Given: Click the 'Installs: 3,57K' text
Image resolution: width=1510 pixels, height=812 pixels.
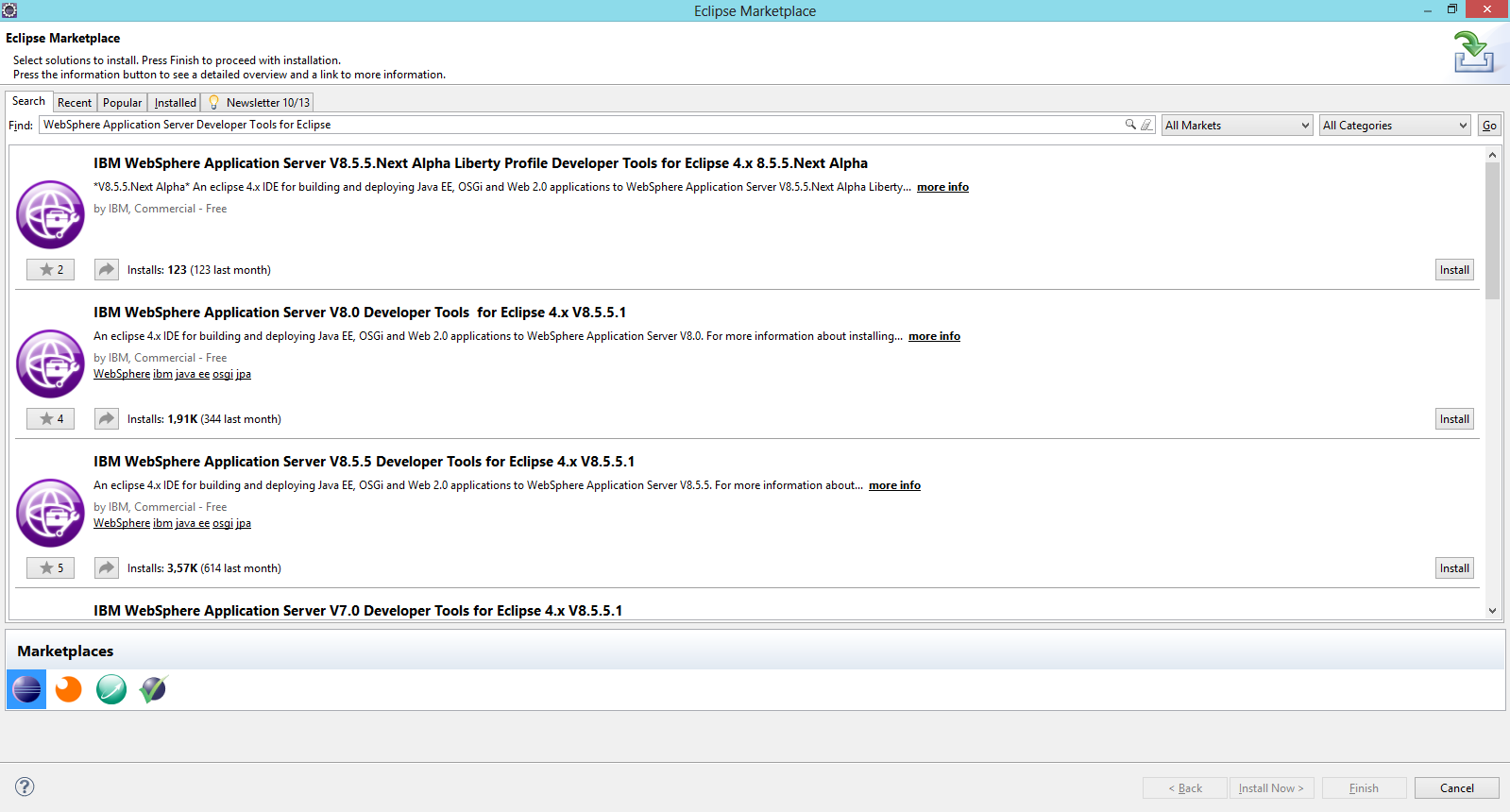Looking at the screenshot, I should tap(162, 568).
